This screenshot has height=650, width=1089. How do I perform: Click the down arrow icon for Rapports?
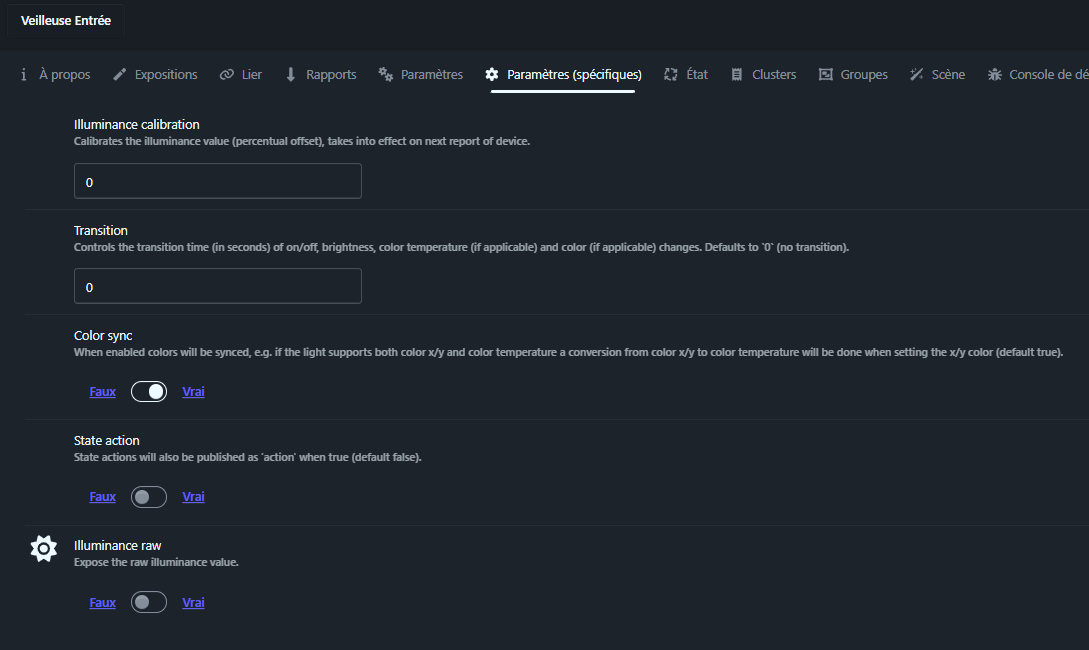291,75
